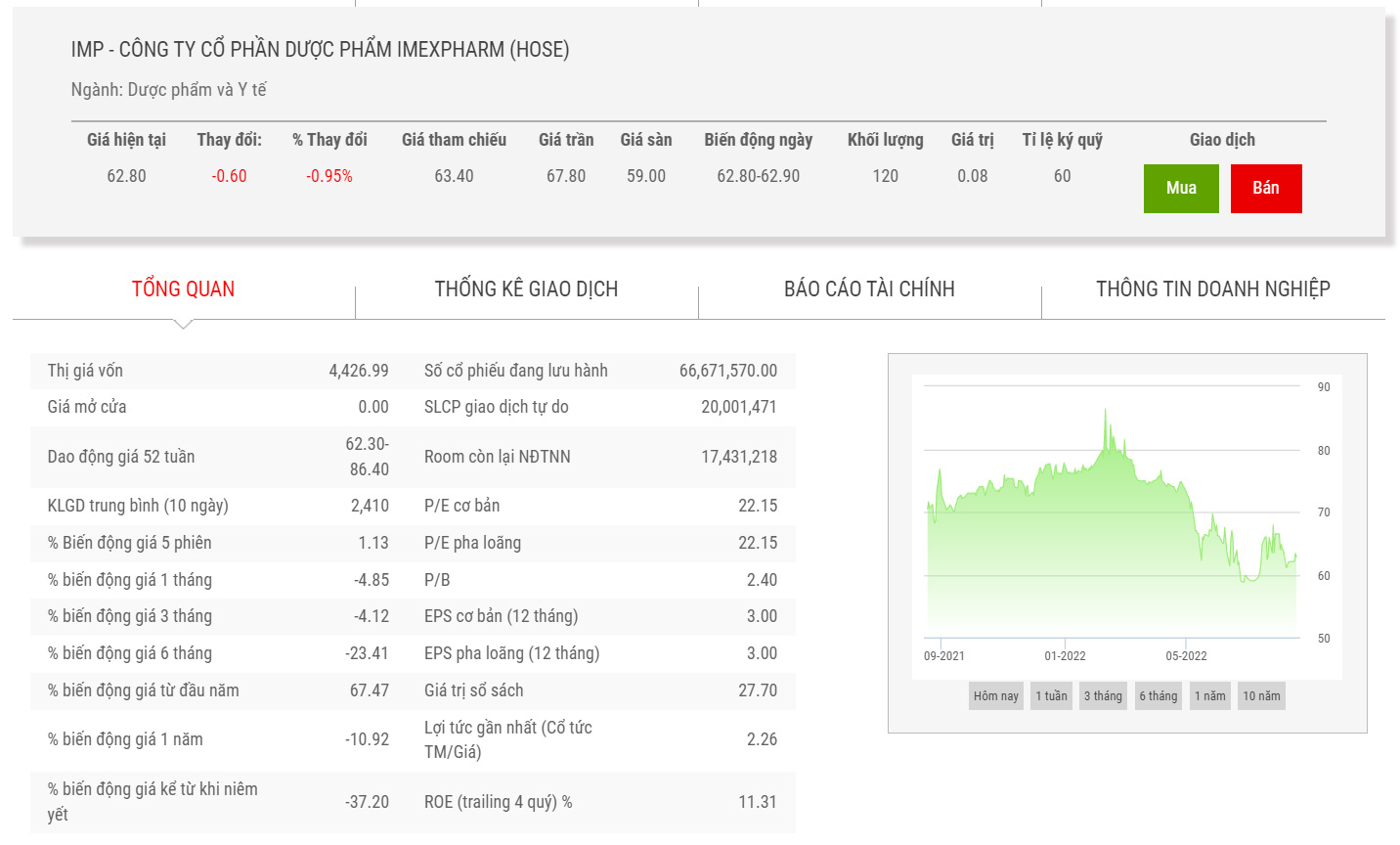The image size is (1400, 845).
Task: Click the Giá hiện tại value 62.80
Action: [126, 176]
